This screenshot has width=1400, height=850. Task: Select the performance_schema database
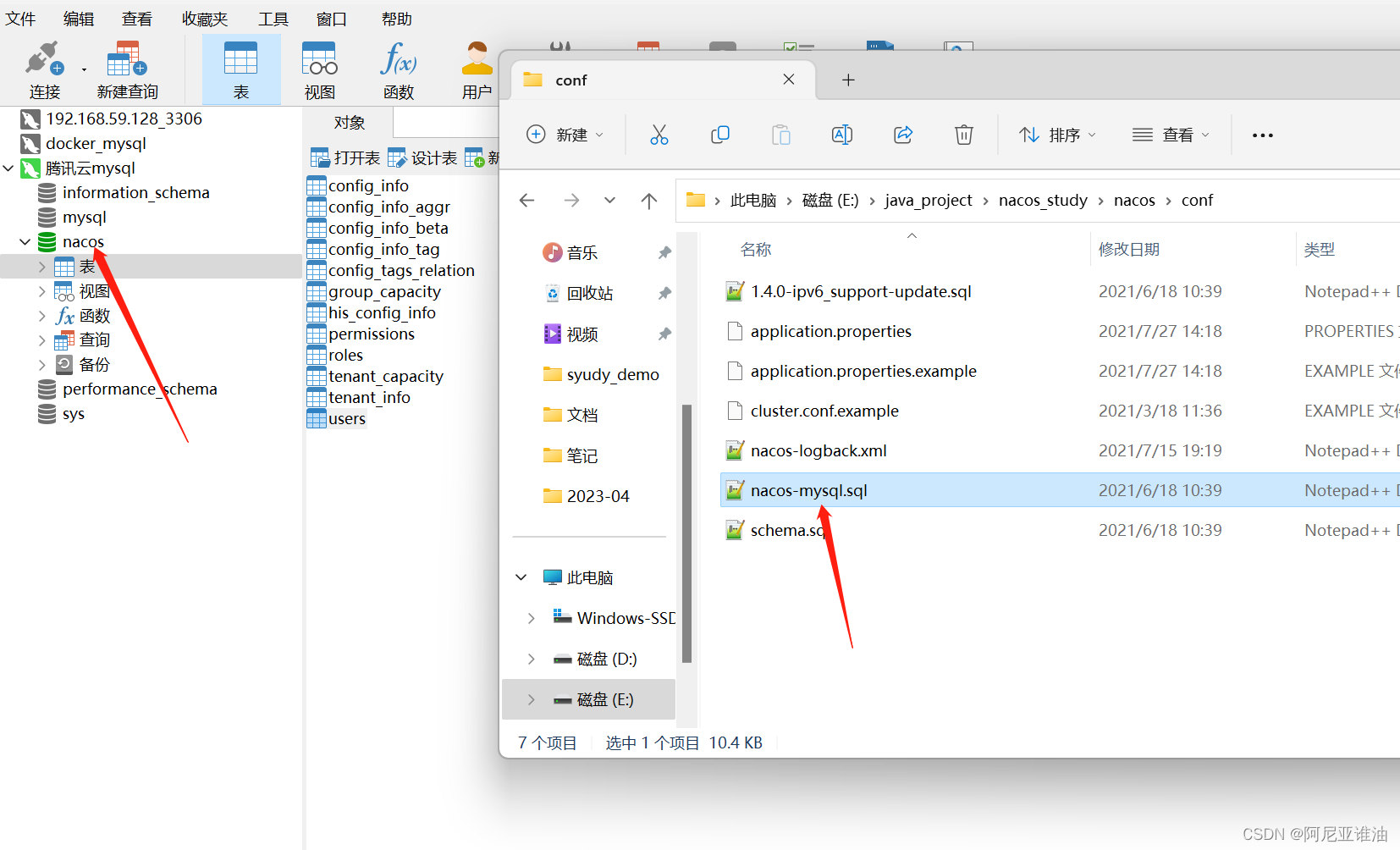coord(140,389)
